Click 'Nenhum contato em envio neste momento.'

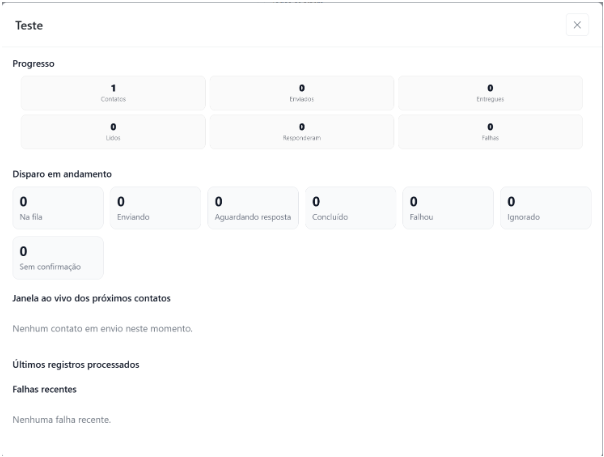pos(102,329)
